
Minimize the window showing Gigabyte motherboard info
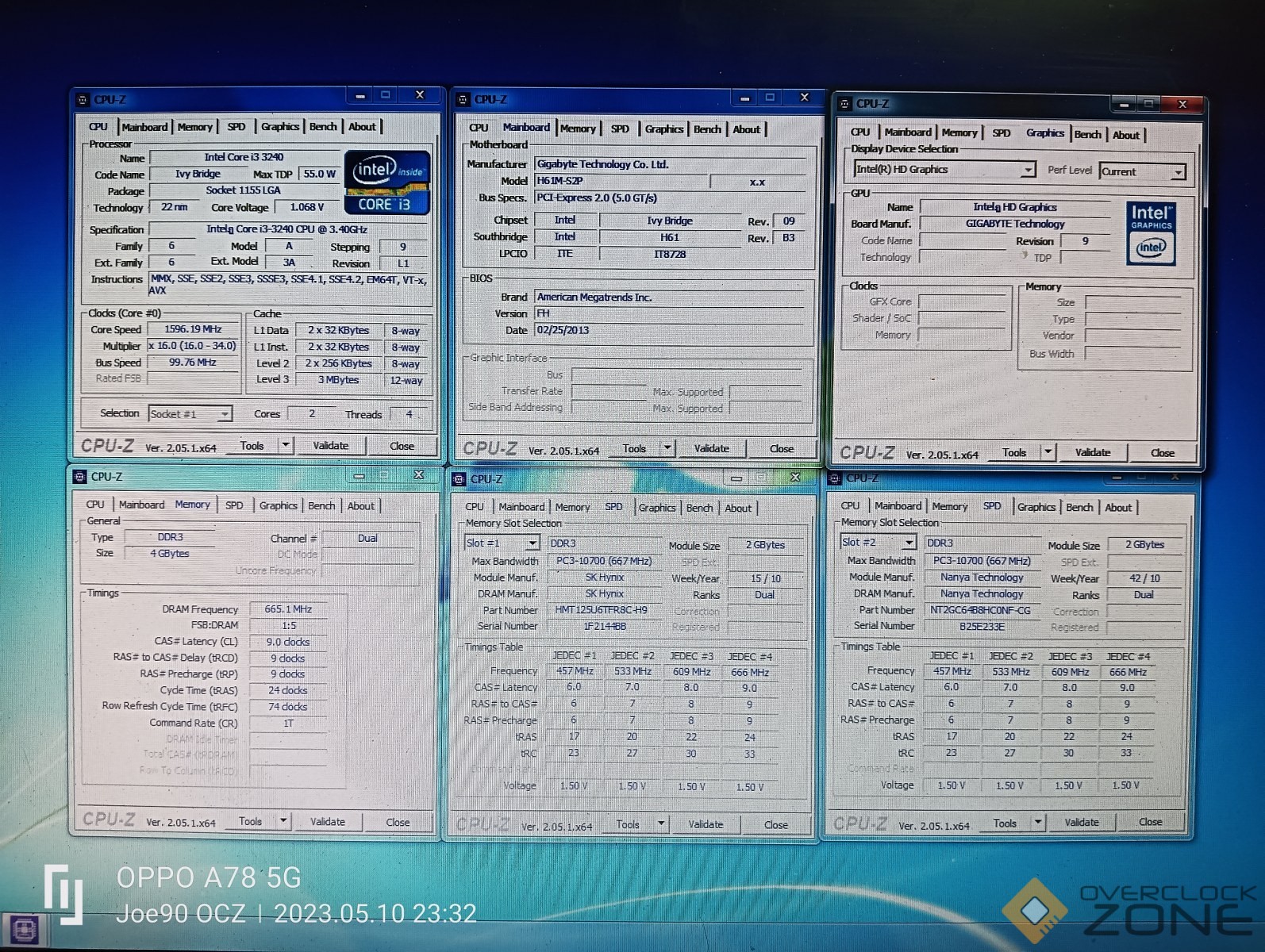744,98
